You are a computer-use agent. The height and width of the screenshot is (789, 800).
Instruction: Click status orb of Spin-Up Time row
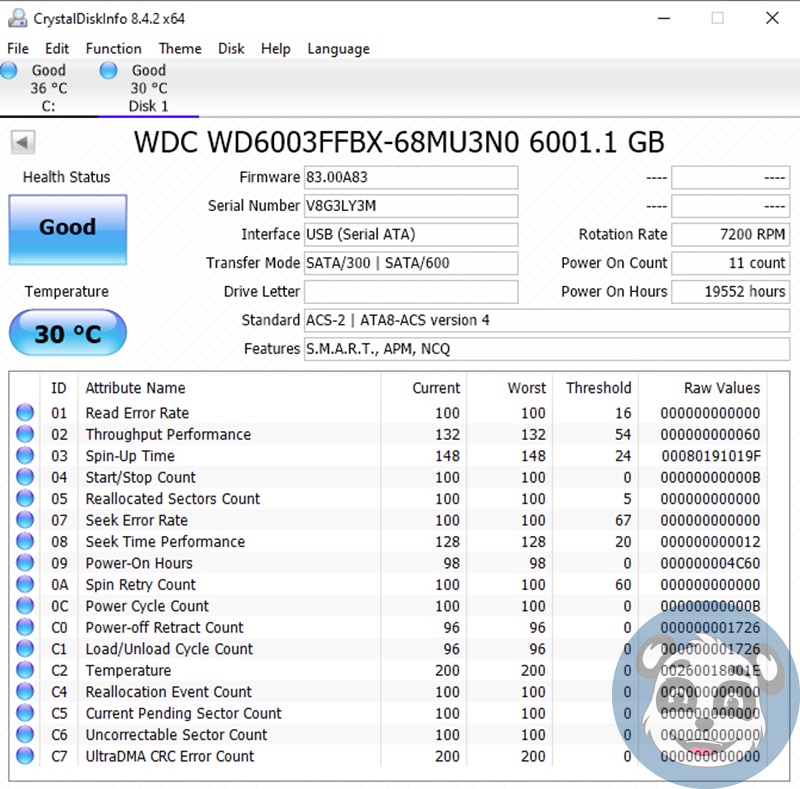click(25, 455)
